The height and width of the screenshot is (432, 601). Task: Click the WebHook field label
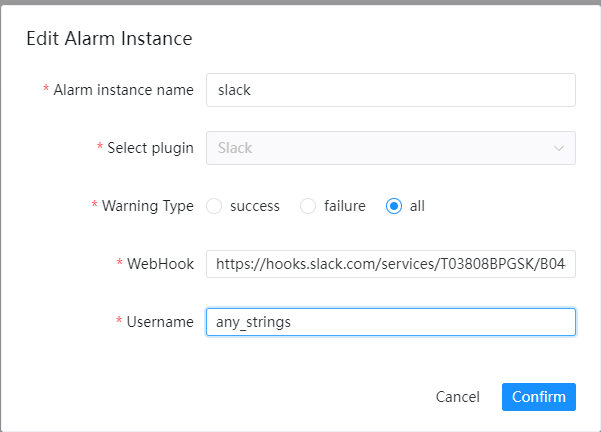coord(160,264)
